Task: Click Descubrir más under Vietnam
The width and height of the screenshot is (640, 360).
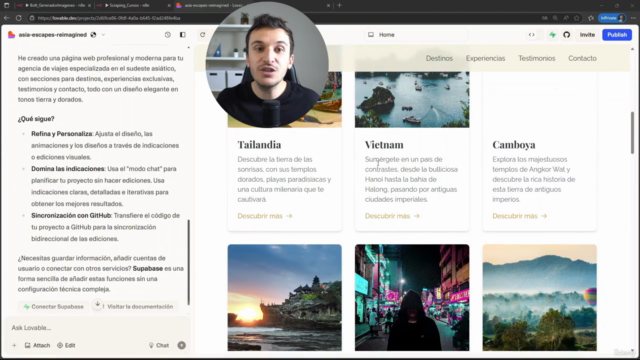Action: [392, 216]
